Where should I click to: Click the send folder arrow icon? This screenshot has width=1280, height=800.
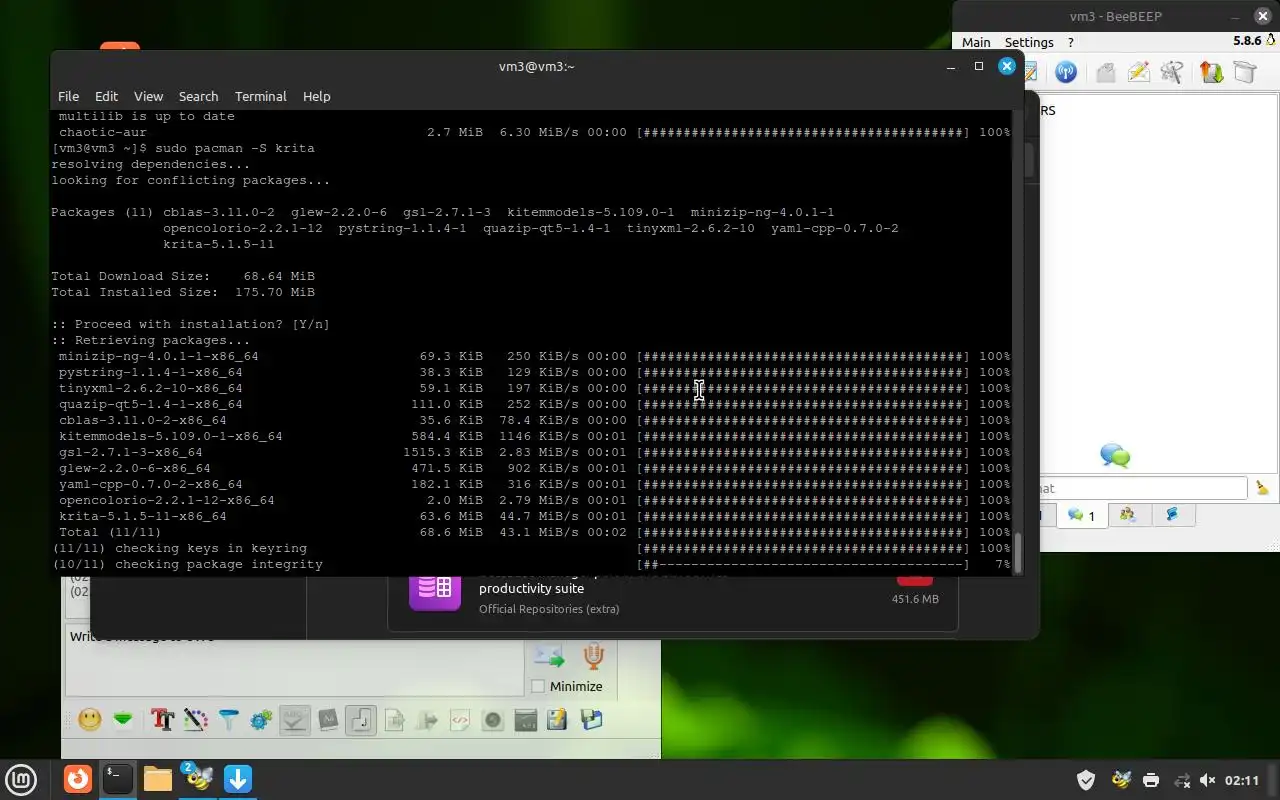pos(427,719)
